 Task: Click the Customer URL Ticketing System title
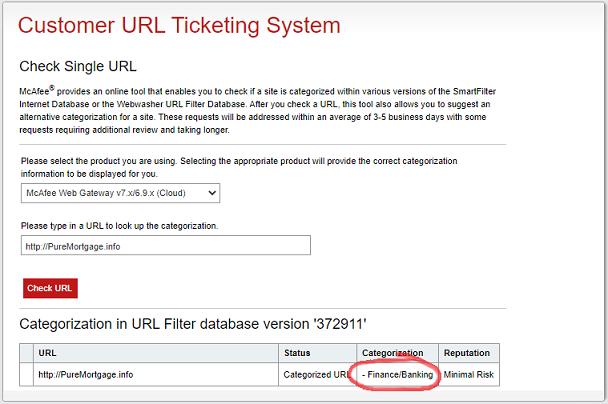coord(179,25)
